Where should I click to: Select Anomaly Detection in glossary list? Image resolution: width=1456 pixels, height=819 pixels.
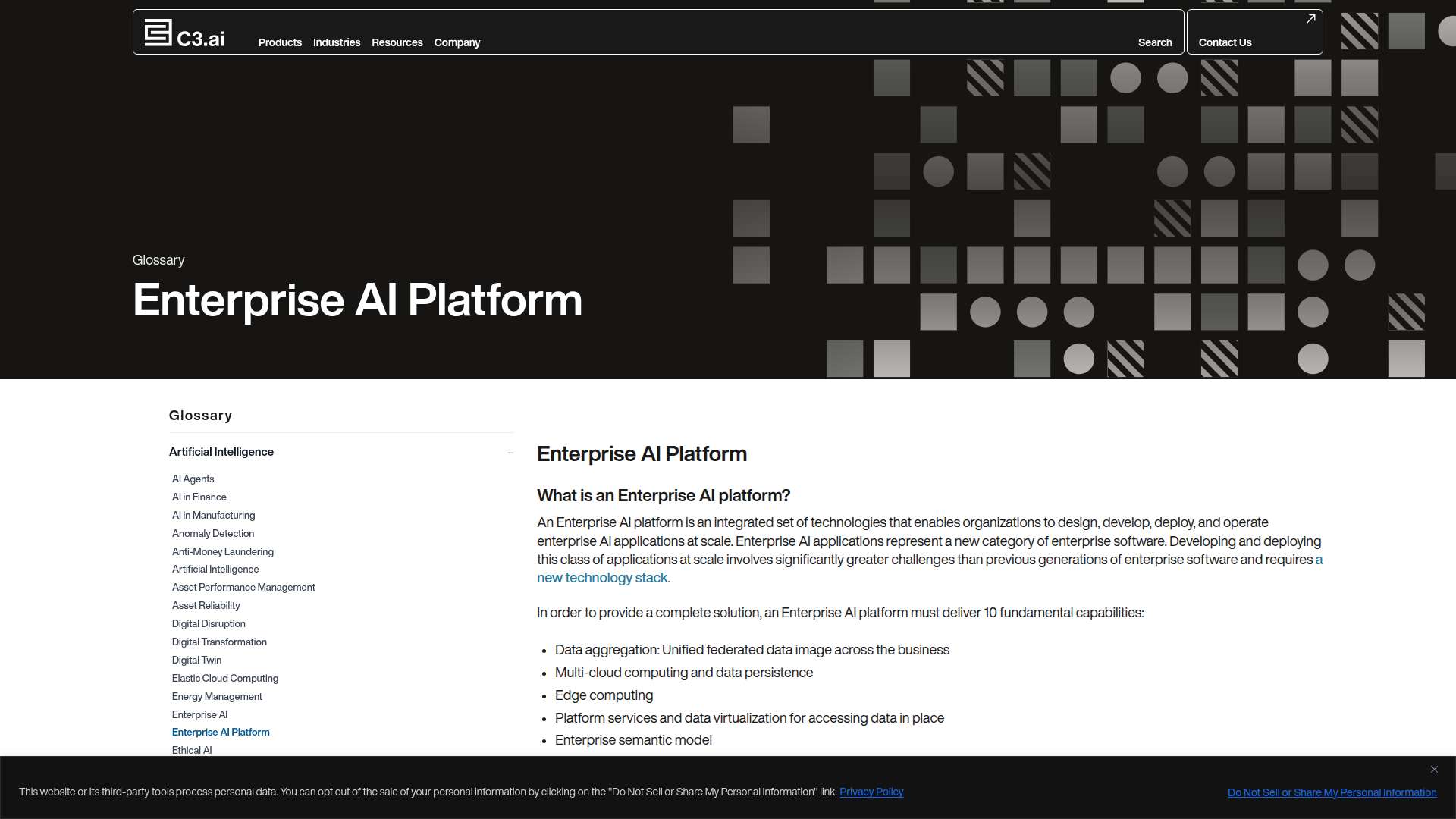213,533
